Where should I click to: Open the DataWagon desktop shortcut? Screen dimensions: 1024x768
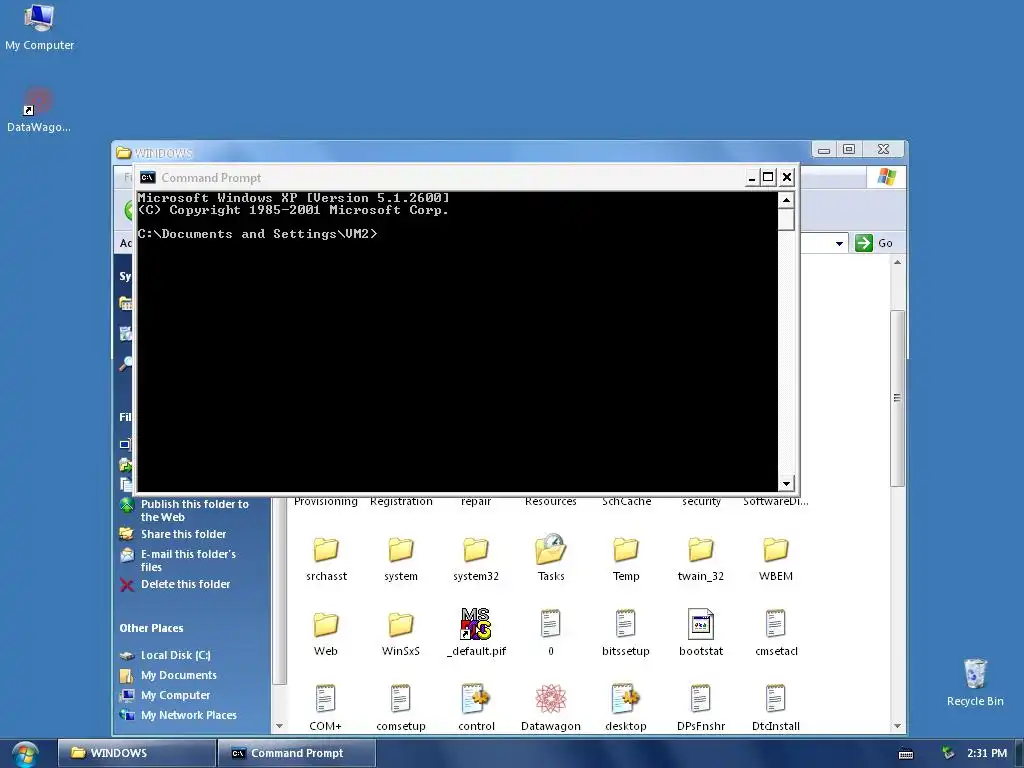coord(39,110)
